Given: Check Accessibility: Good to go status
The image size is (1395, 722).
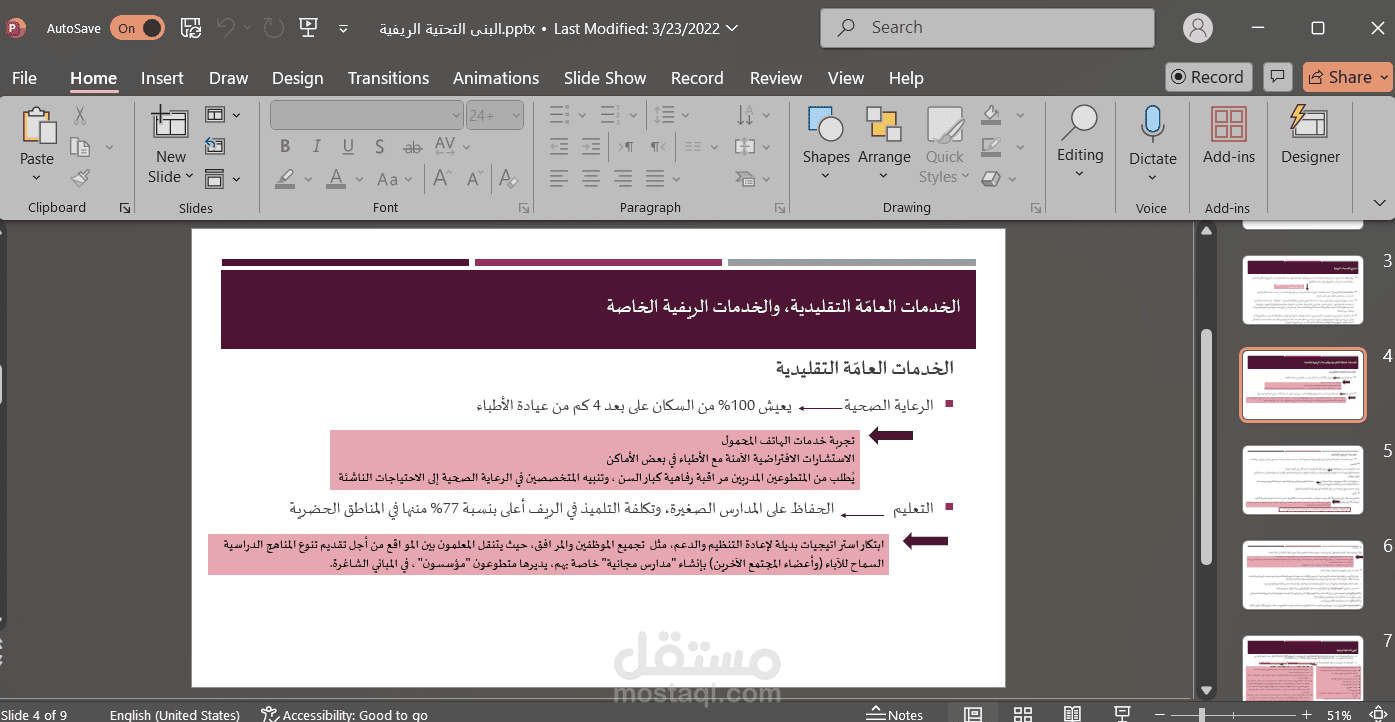Looking at the screenshot, I should point(344,714).
